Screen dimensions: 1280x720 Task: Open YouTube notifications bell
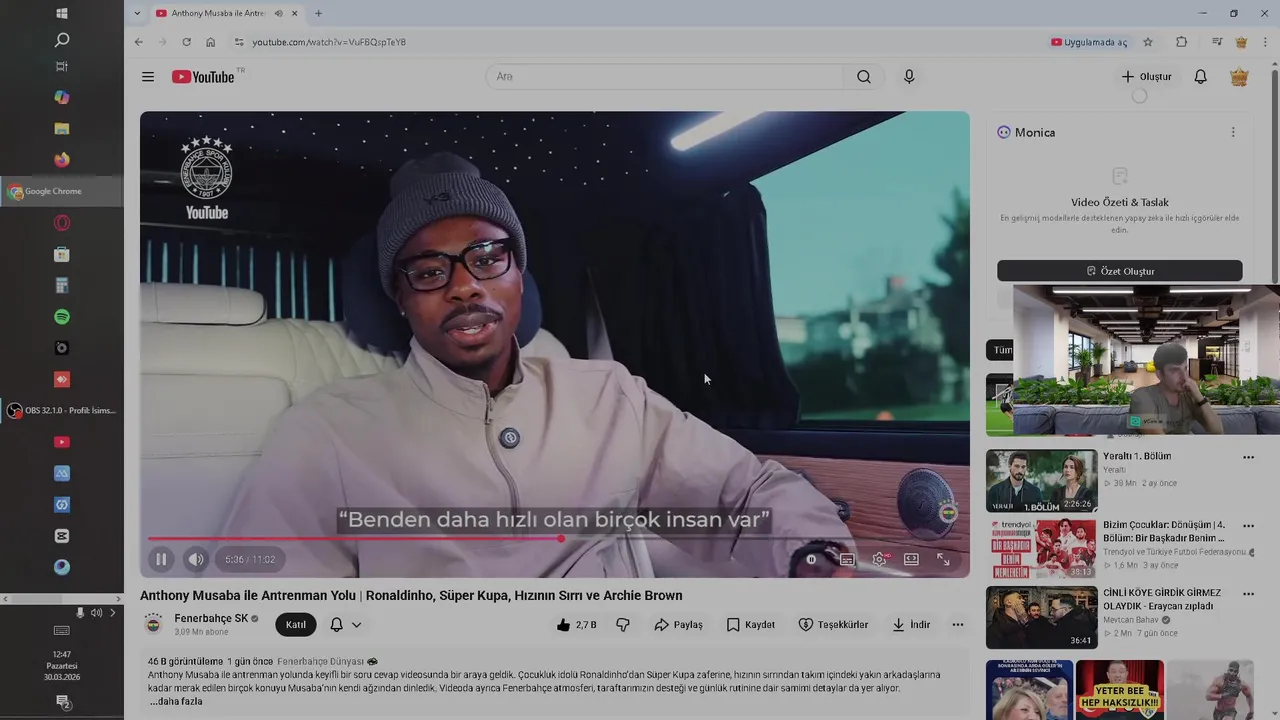[1201, 77]
